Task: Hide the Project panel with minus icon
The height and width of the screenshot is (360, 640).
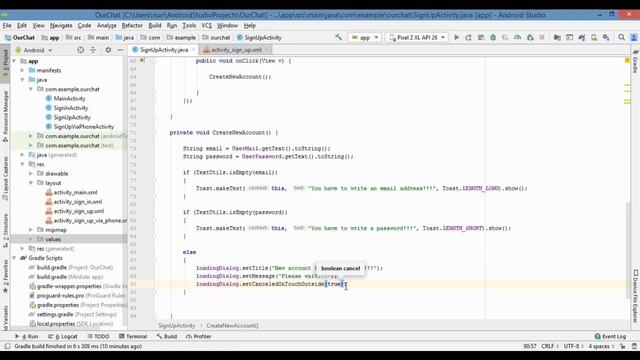Action: 120,50
